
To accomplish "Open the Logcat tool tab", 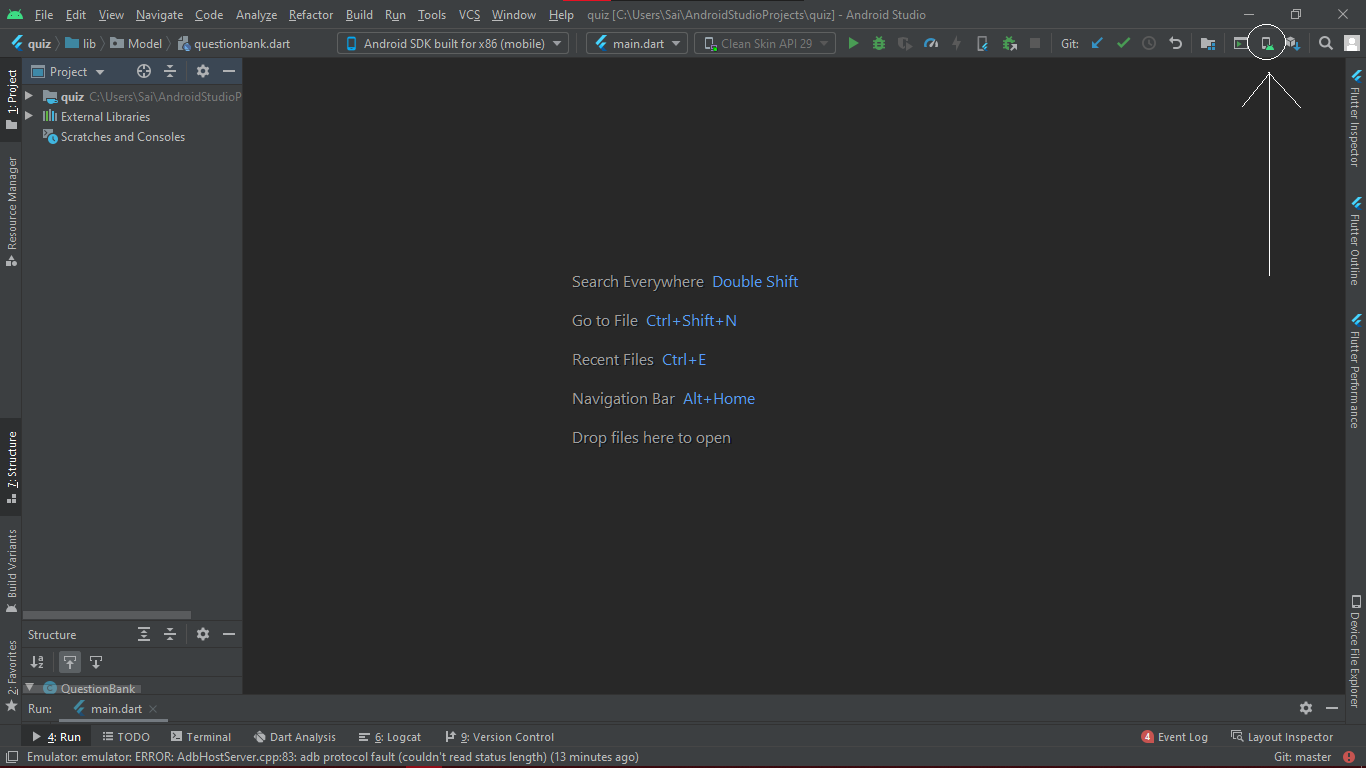I will click(x=390, y=737).
